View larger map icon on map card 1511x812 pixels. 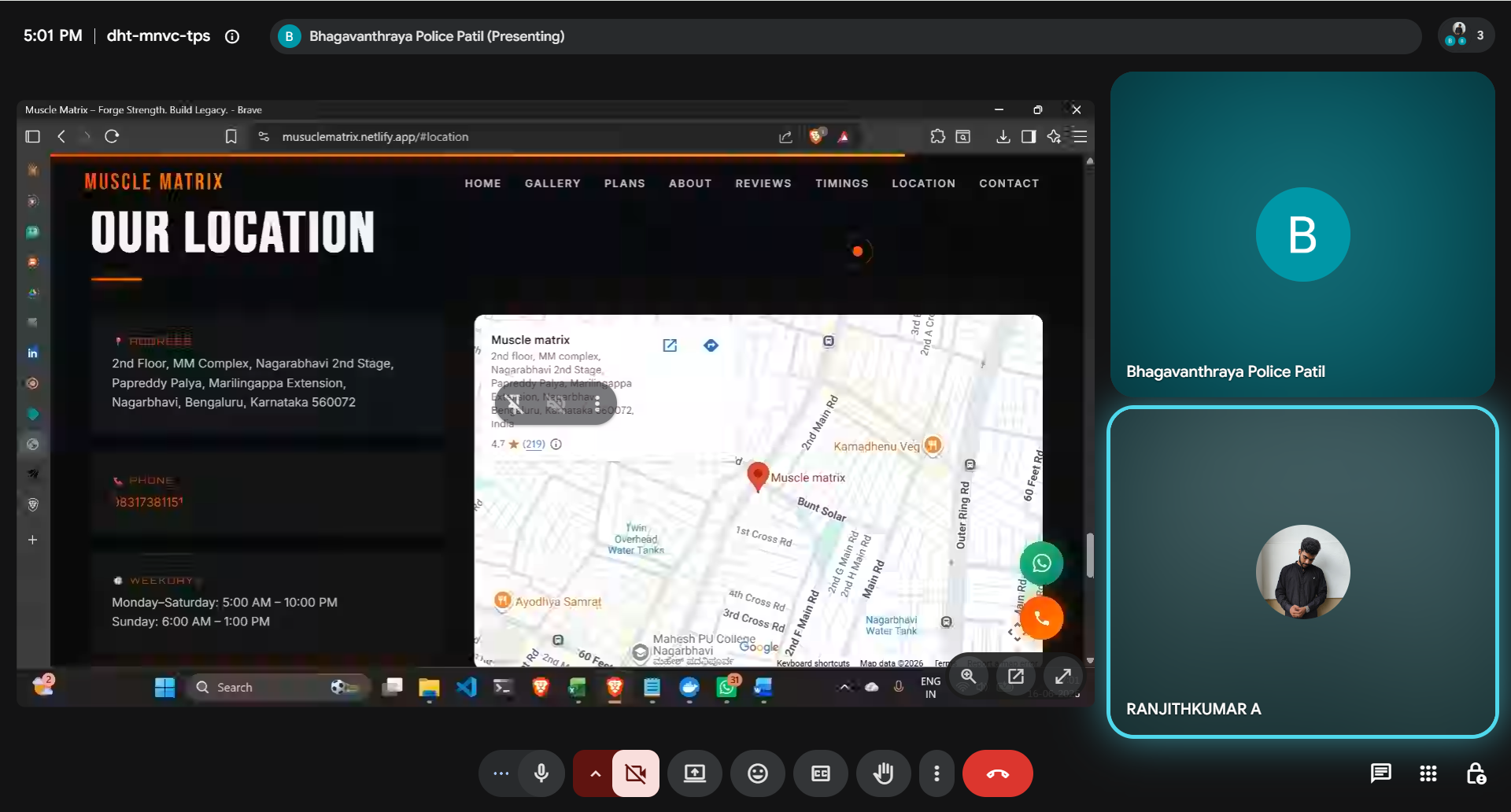point(670,345)
